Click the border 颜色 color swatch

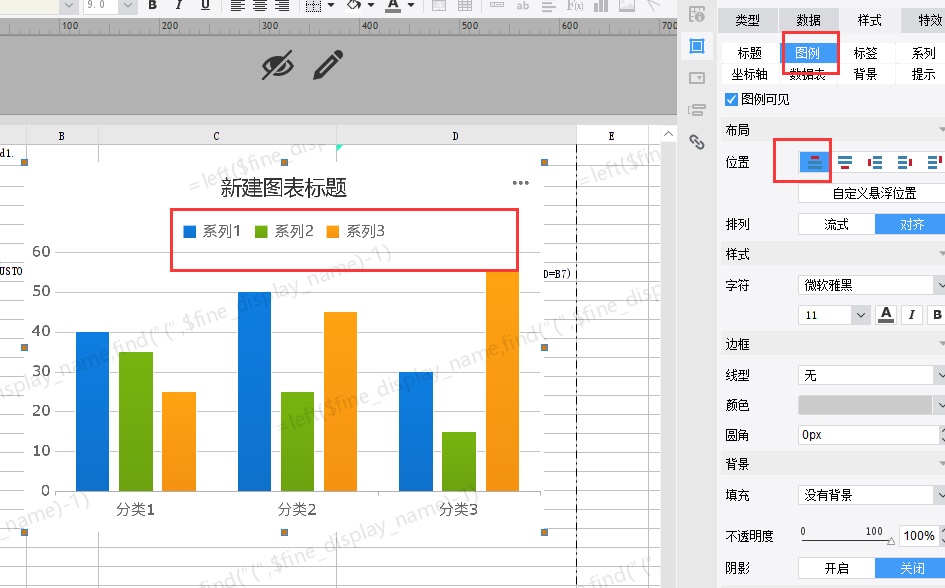pos(865,405)
